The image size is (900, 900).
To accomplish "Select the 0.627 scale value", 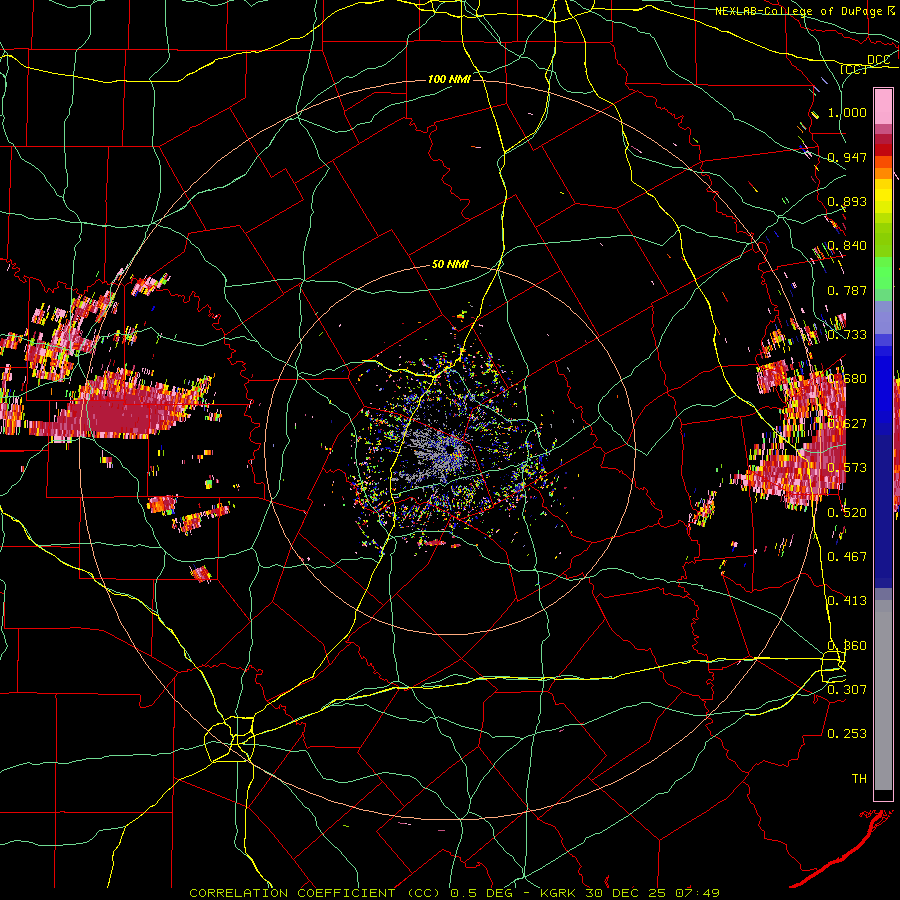I will pyautogui.click(x=847, y=424).
